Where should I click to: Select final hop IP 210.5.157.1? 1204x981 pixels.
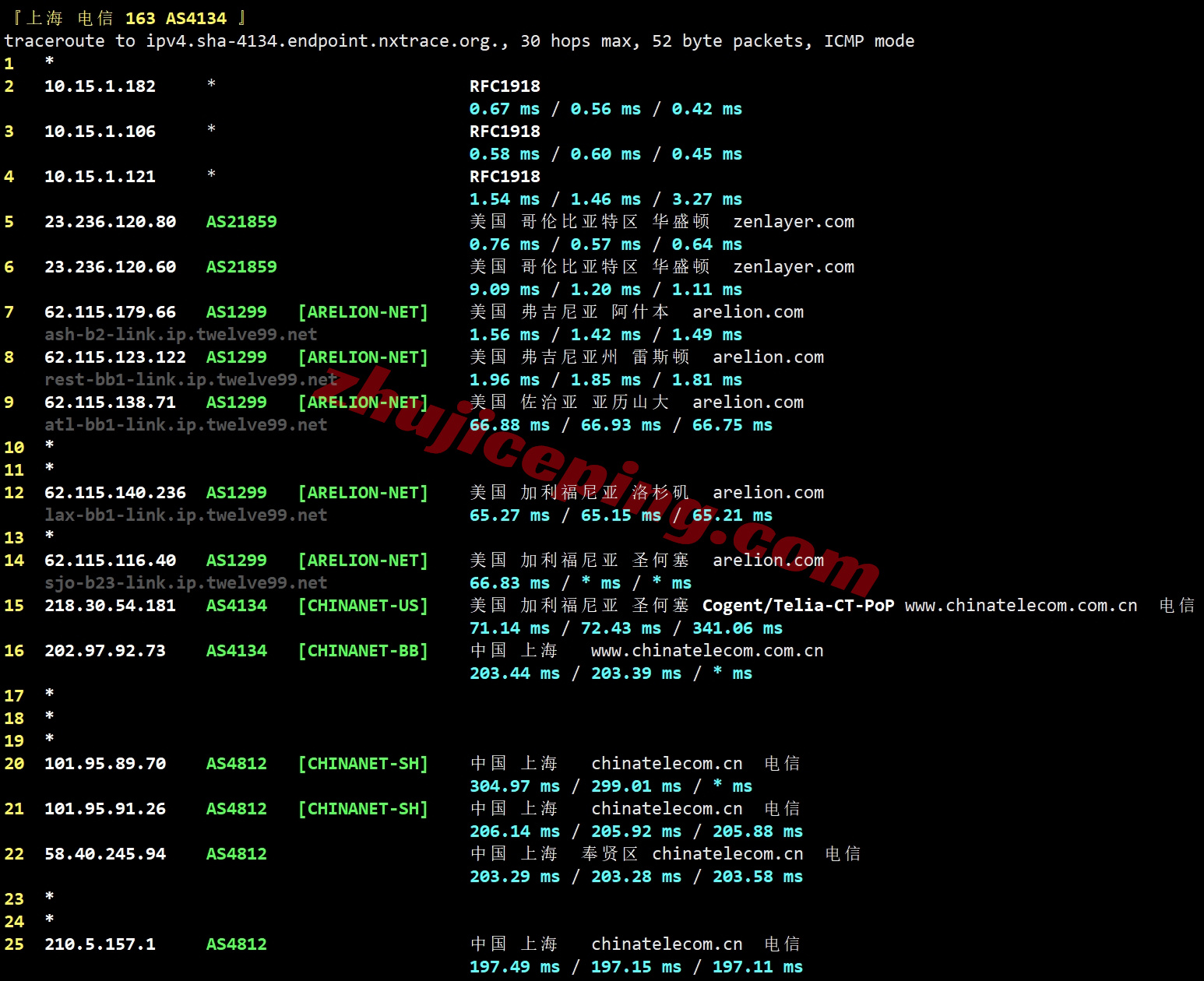click(100, 944)
